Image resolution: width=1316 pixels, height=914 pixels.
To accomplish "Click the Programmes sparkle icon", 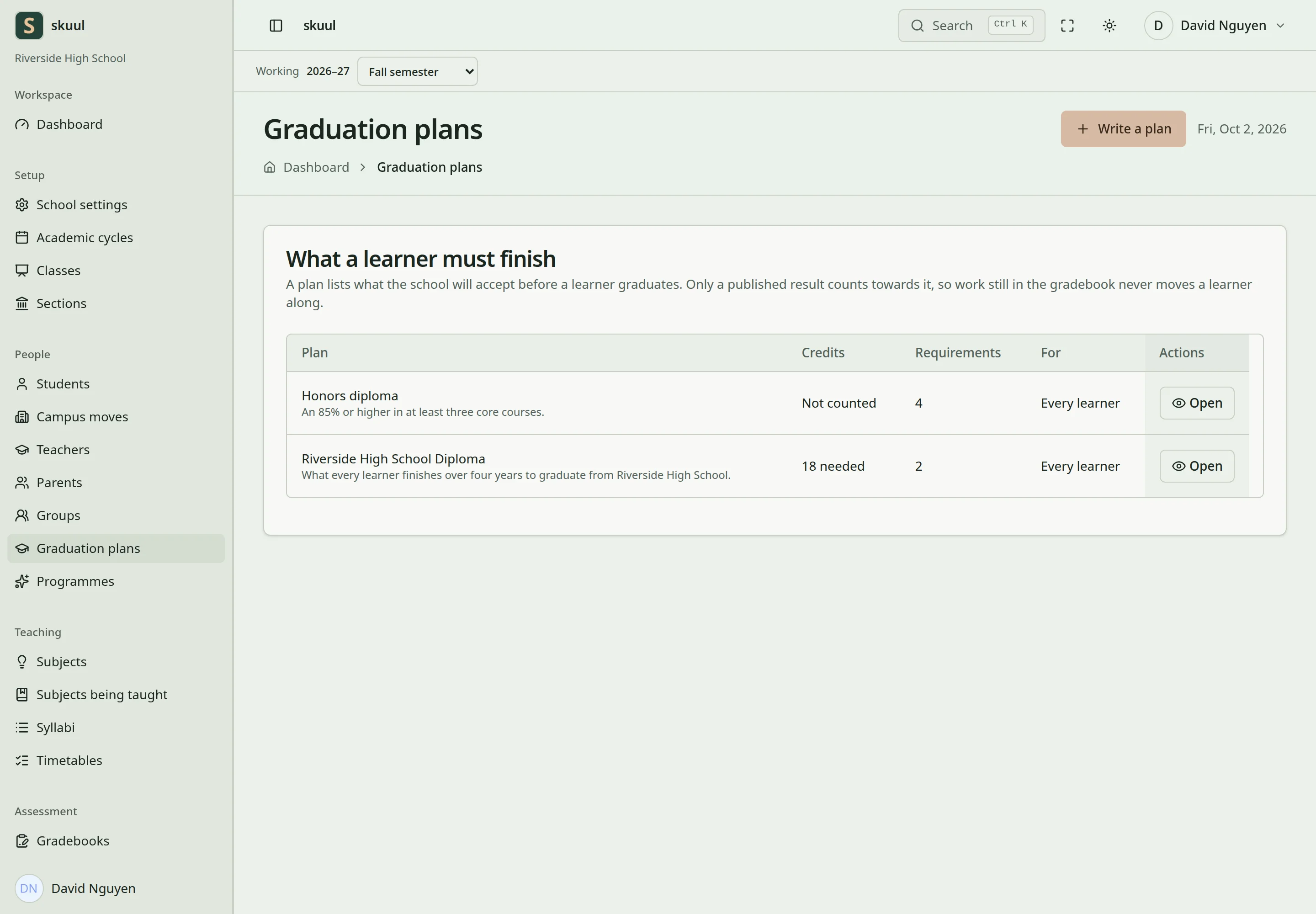I will 22,581.
